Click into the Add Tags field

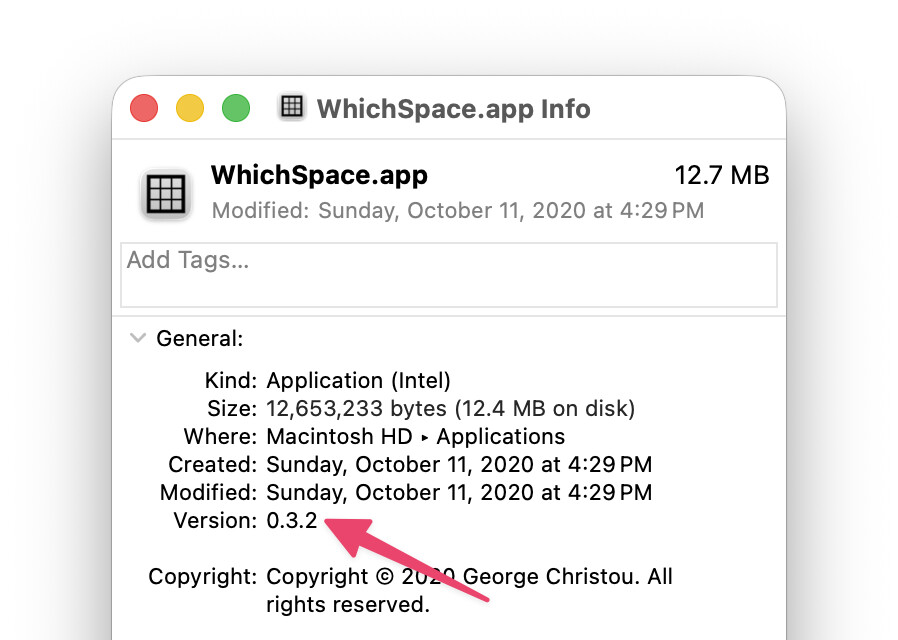[448, 274]
